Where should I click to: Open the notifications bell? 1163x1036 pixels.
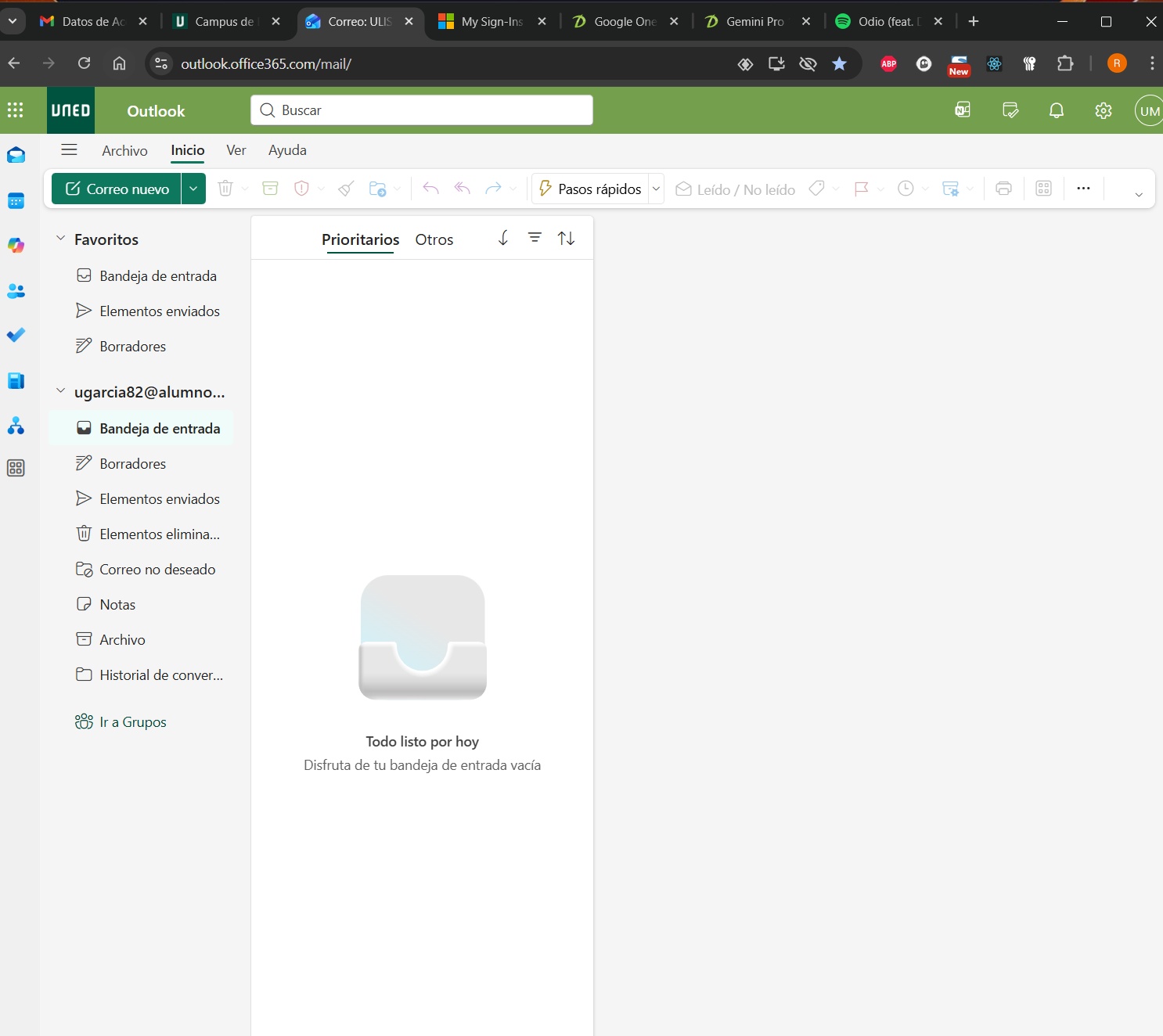tap(1057, 110)
